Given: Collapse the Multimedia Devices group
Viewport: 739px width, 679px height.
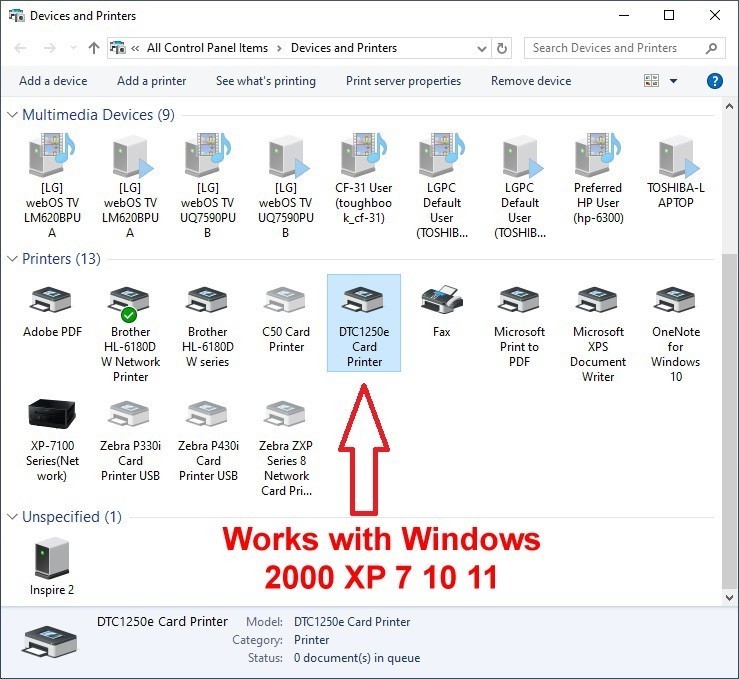Looking at the screenshot, I should click(12, 115).
